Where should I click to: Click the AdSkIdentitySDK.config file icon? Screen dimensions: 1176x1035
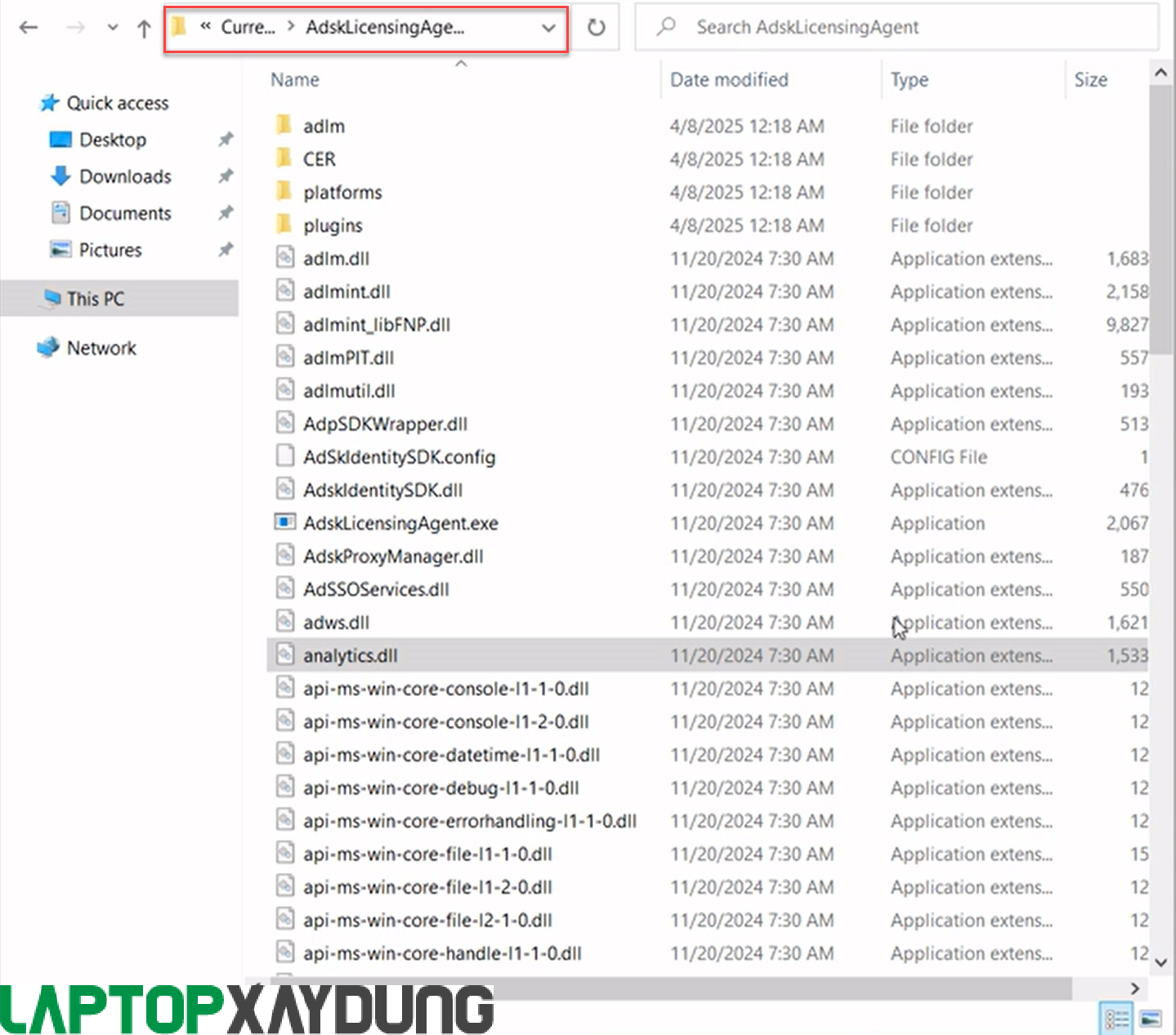pyautogui.click(x=284, y=457)
